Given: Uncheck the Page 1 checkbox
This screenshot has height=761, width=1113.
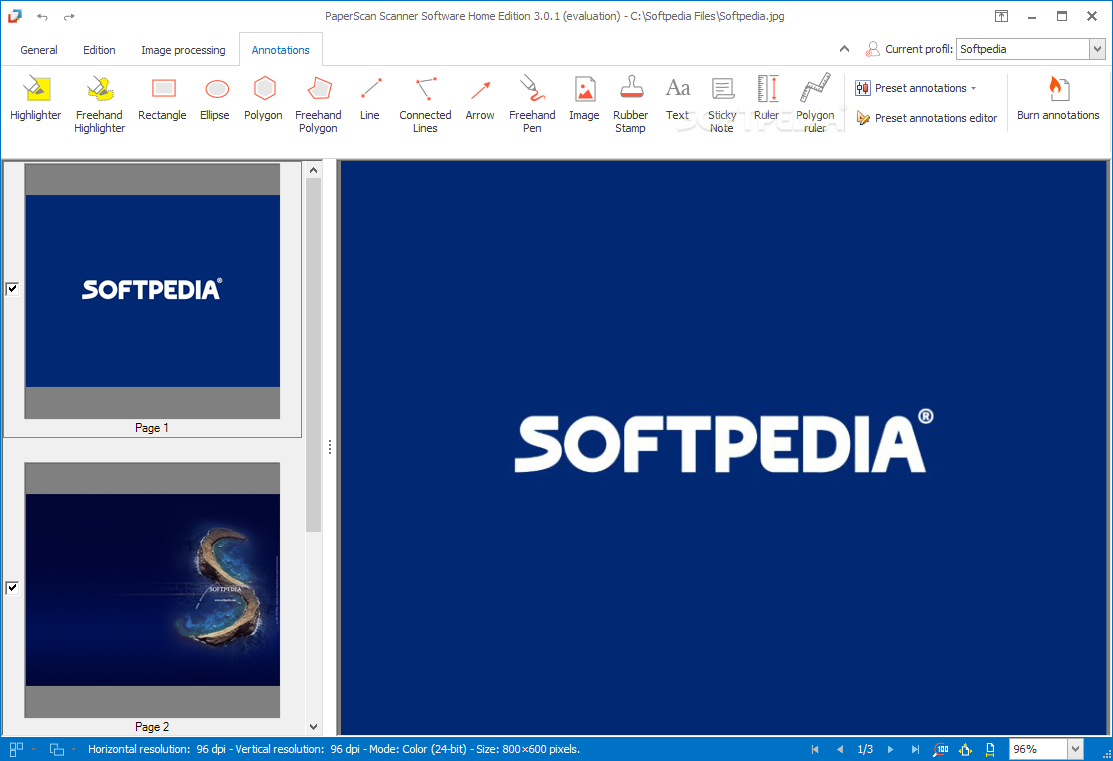Looking at the screenshot, I should 12,288.
